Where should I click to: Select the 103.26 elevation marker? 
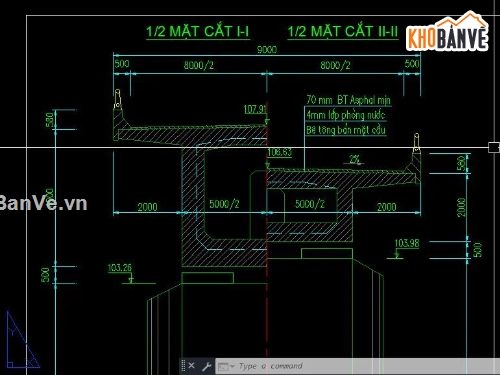pos(120,268)
